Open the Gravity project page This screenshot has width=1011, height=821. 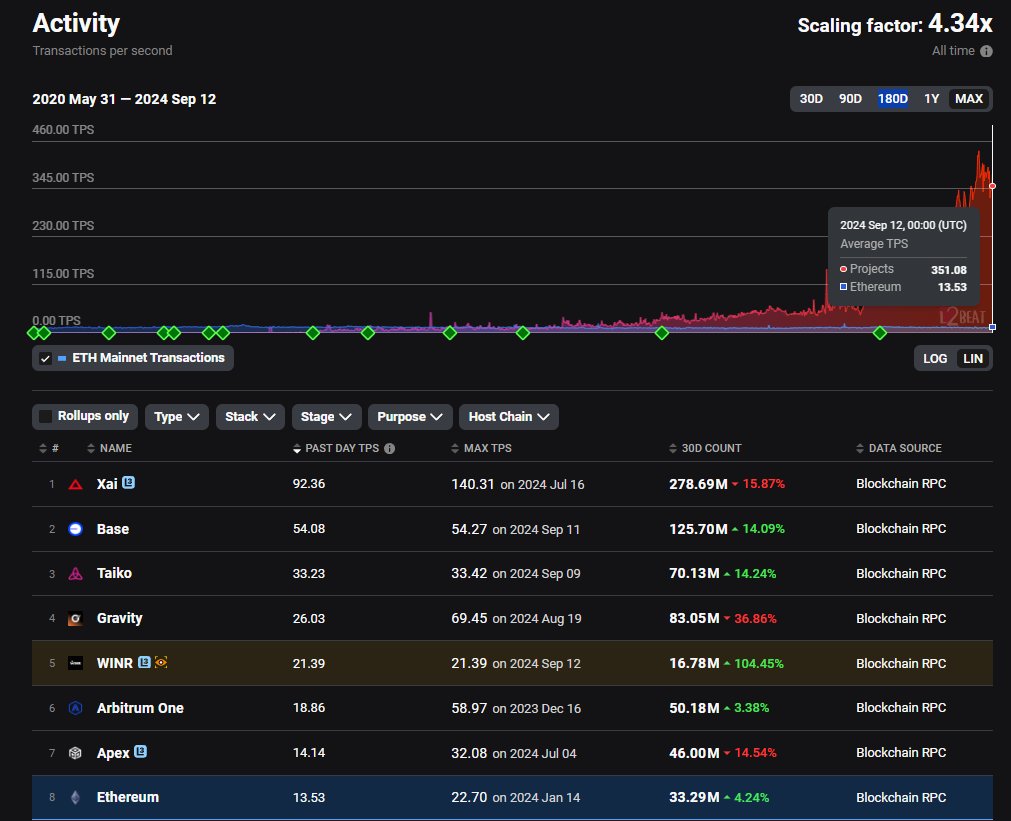tap(119, 618)
